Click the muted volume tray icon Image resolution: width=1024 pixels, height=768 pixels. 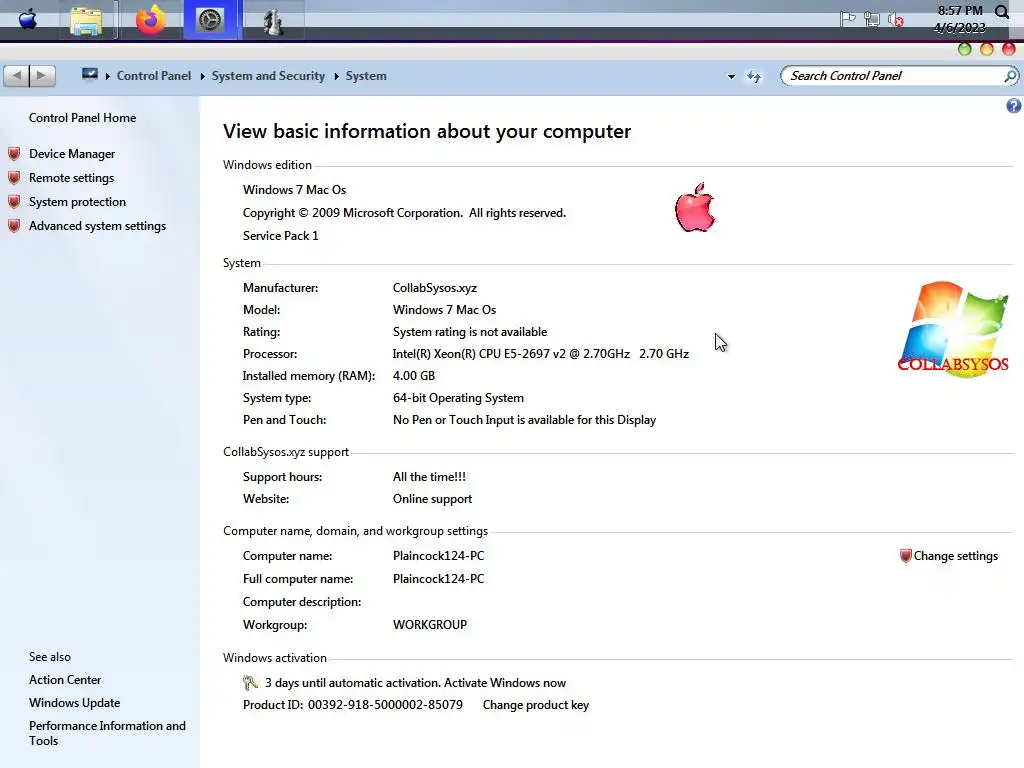click(x=895, y=20)
